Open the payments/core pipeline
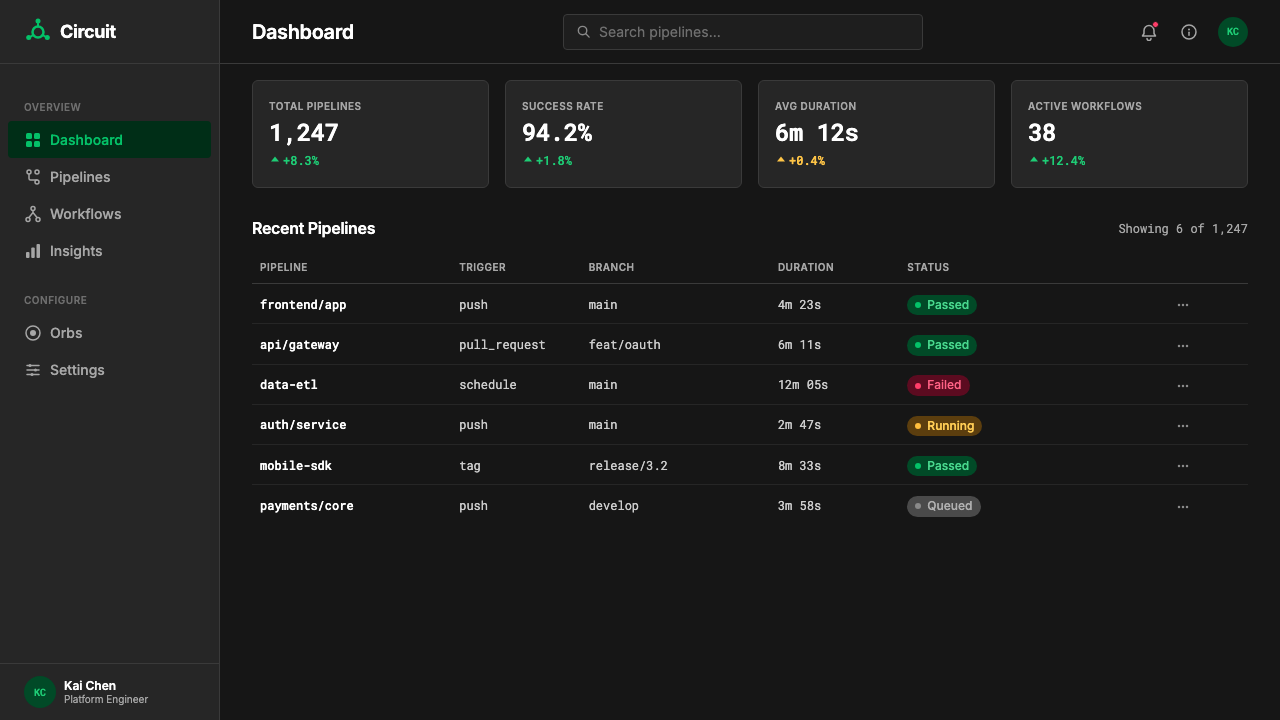The image size is (1280, 720). [x=307, y=506]
